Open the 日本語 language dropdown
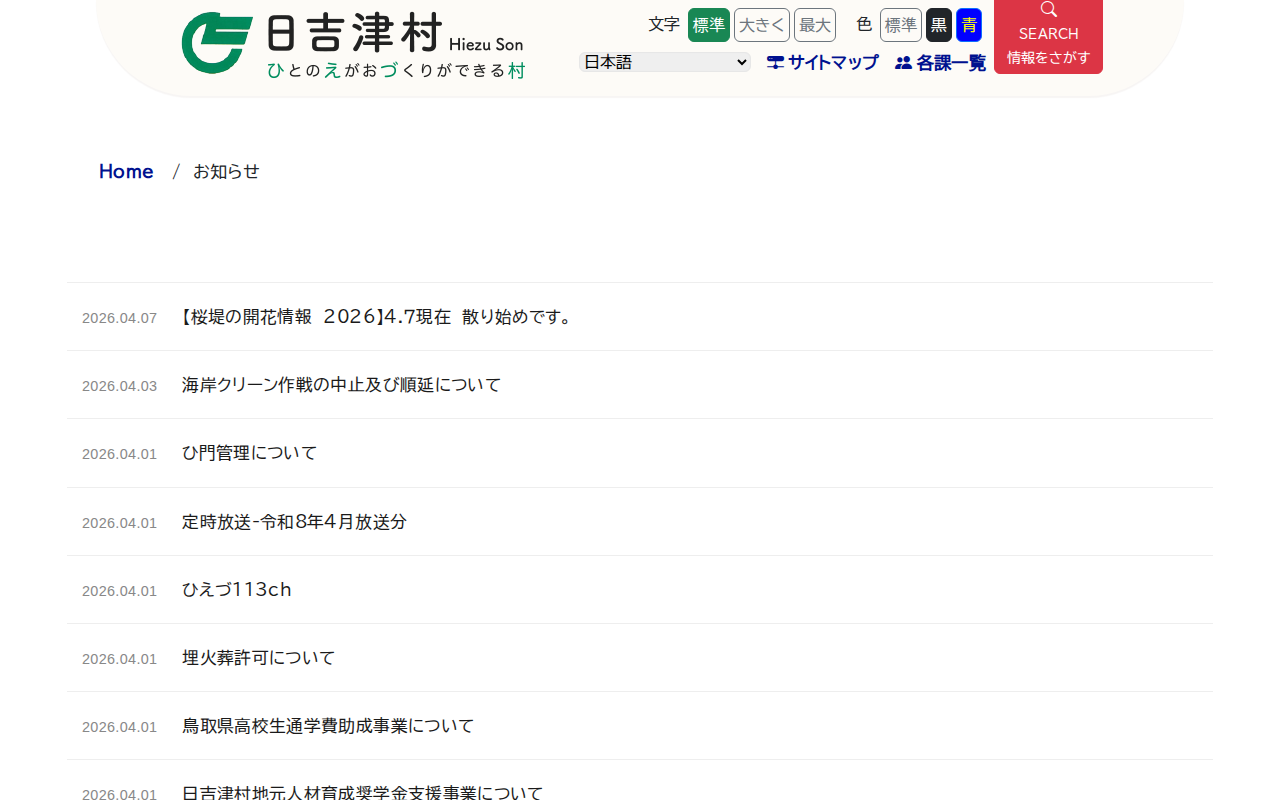Screen dimensions: 1280x800 [665, 62]
